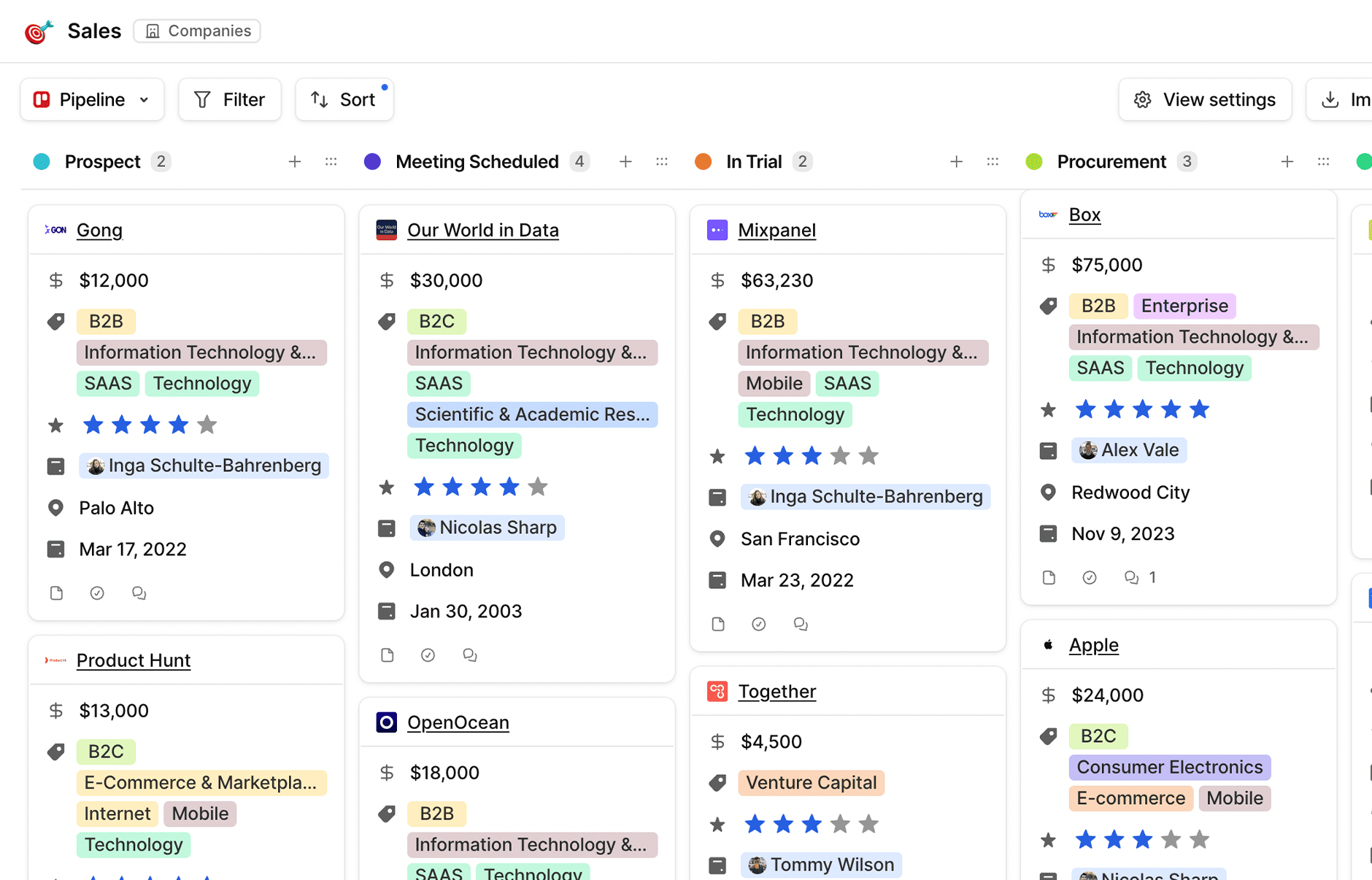This screenshot has width=1372, height=880.
Task: Open the Mixpanel company link
Action: coord(776,230)
